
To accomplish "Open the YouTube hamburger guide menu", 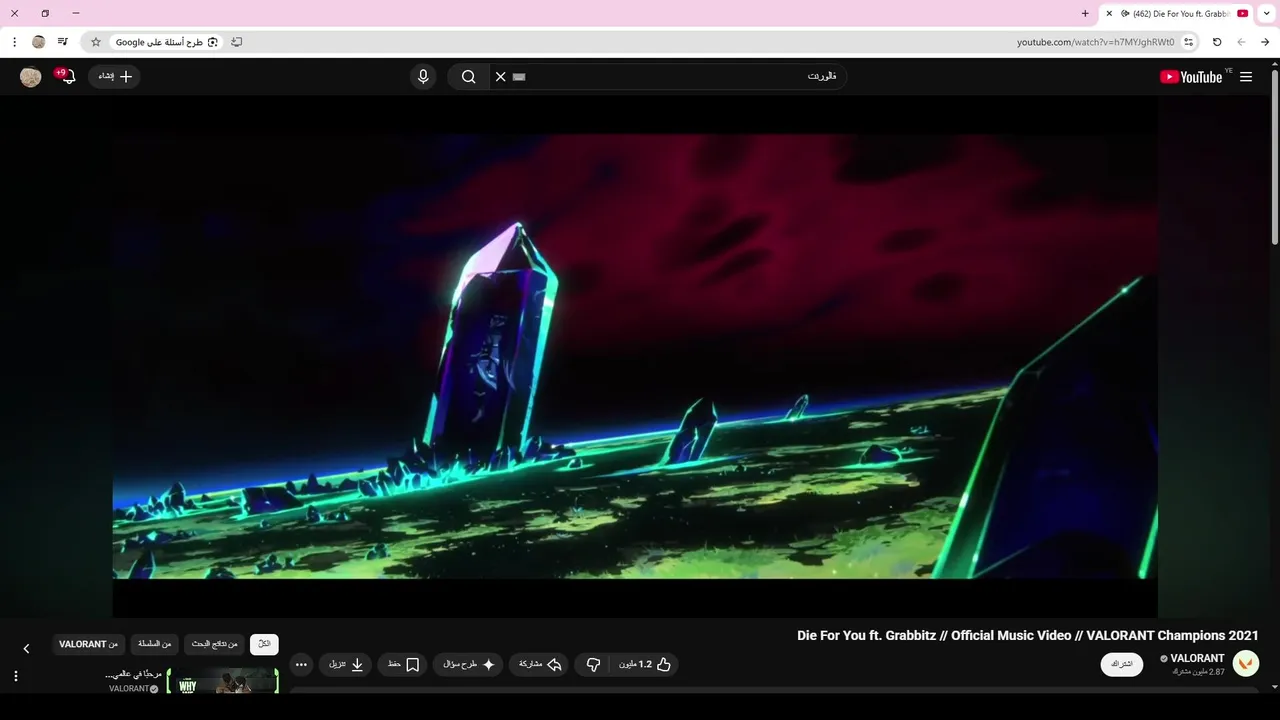I will click(1246, 77).
